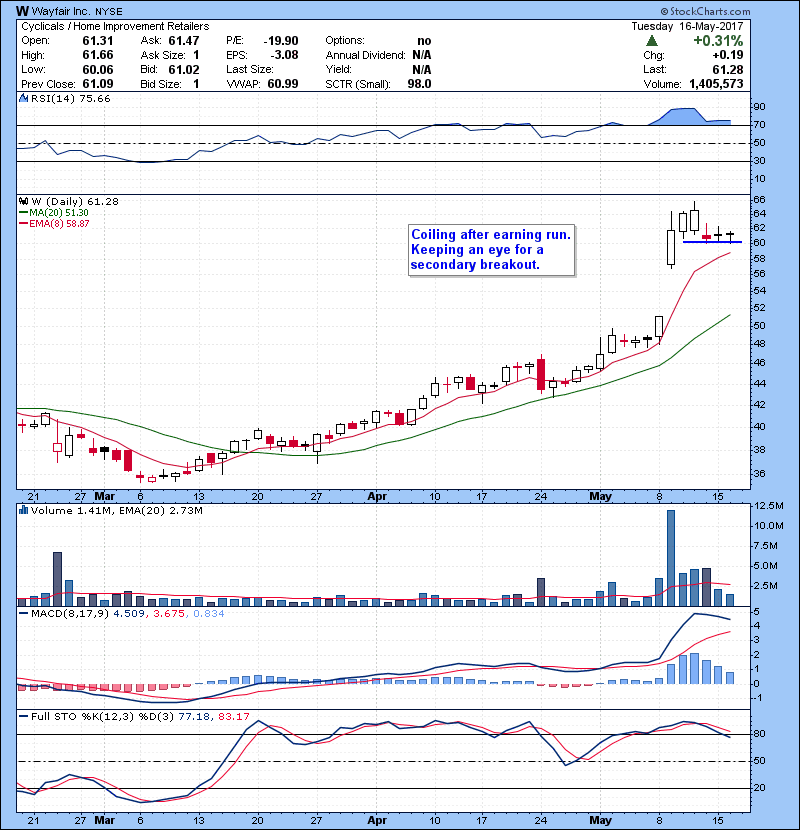Click the Chg value +0.19
The height and width of the screenshot is (830, 800).
tap(727, 55)
